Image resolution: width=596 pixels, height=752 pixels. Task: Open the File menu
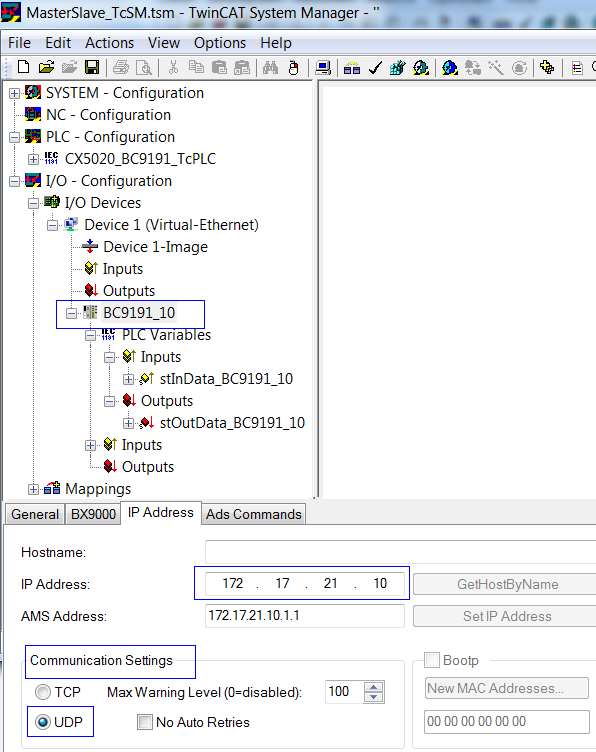(x=19, y=43)
